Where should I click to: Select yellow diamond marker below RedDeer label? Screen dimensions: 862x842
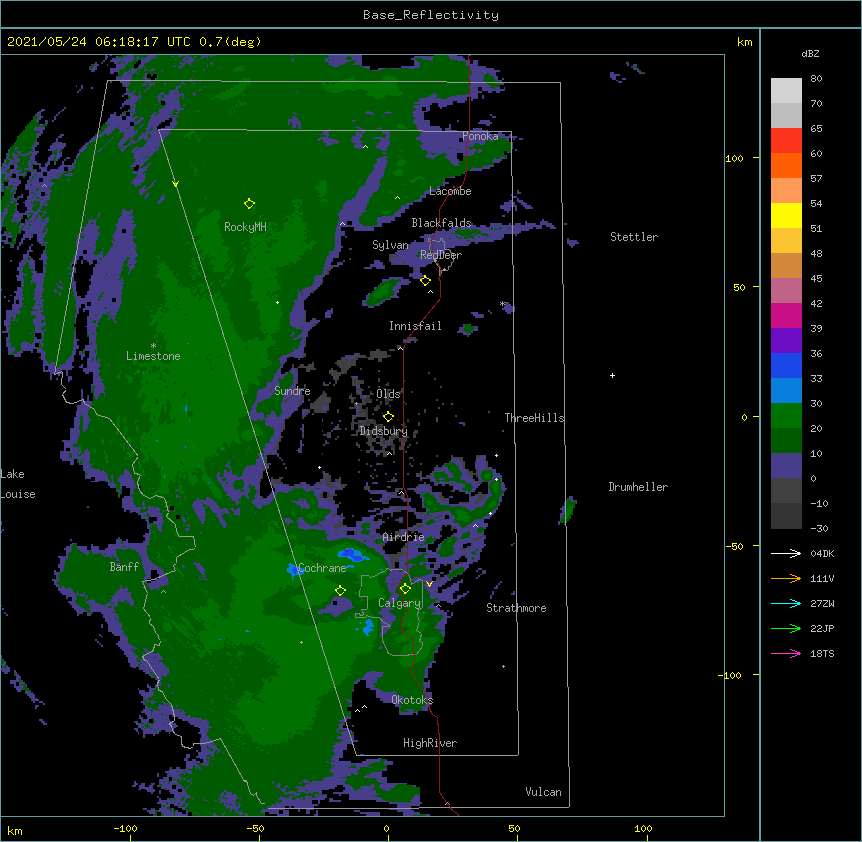[425, 281]
